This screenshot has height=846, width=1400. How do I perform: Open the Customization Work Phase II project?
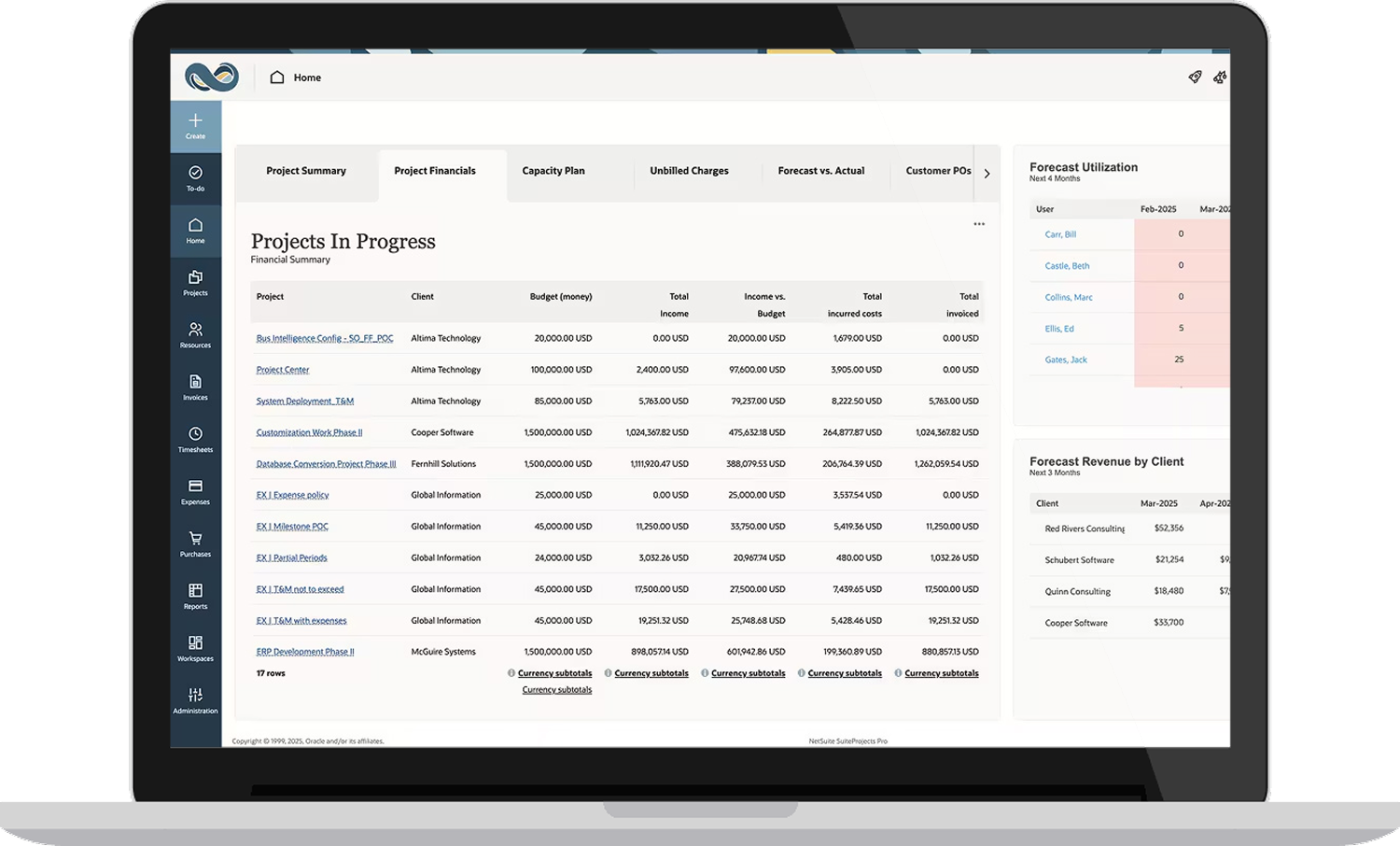pyautogui.click(x=309, y=432)
